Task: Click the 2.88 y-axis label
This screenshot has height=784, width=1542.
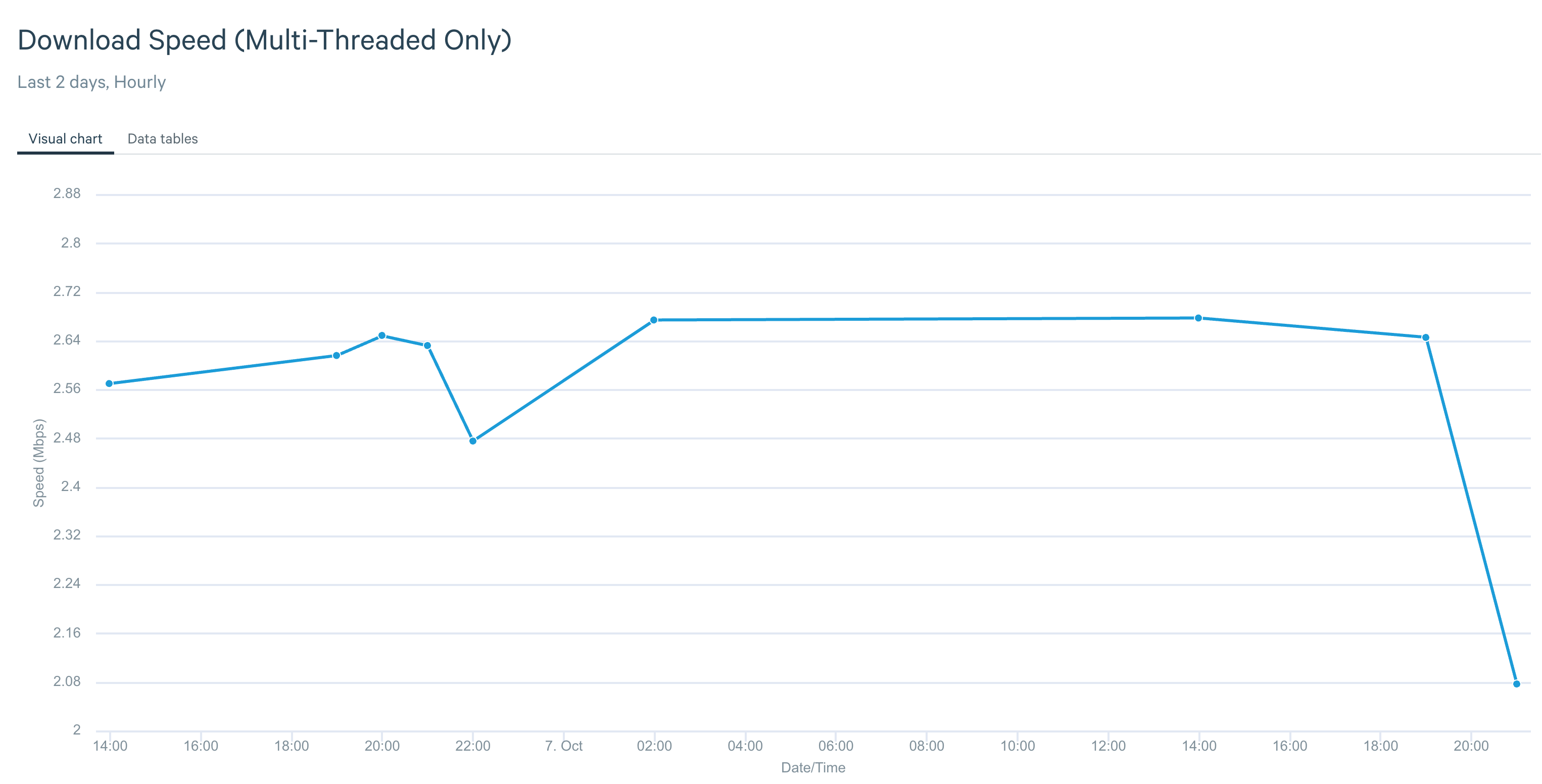Action: [67, 193]
